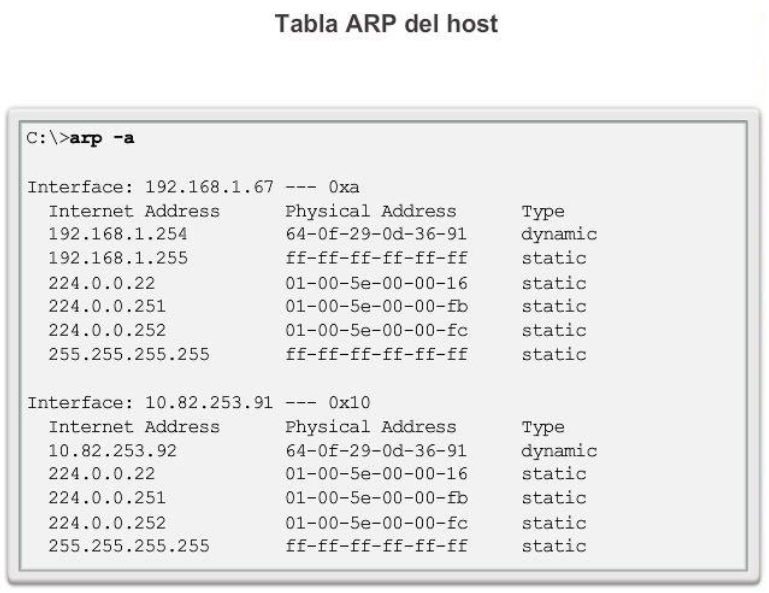Click the first 'Internet Address' column header
Viewport: 769px width, 593px height.
pos(134,211)
